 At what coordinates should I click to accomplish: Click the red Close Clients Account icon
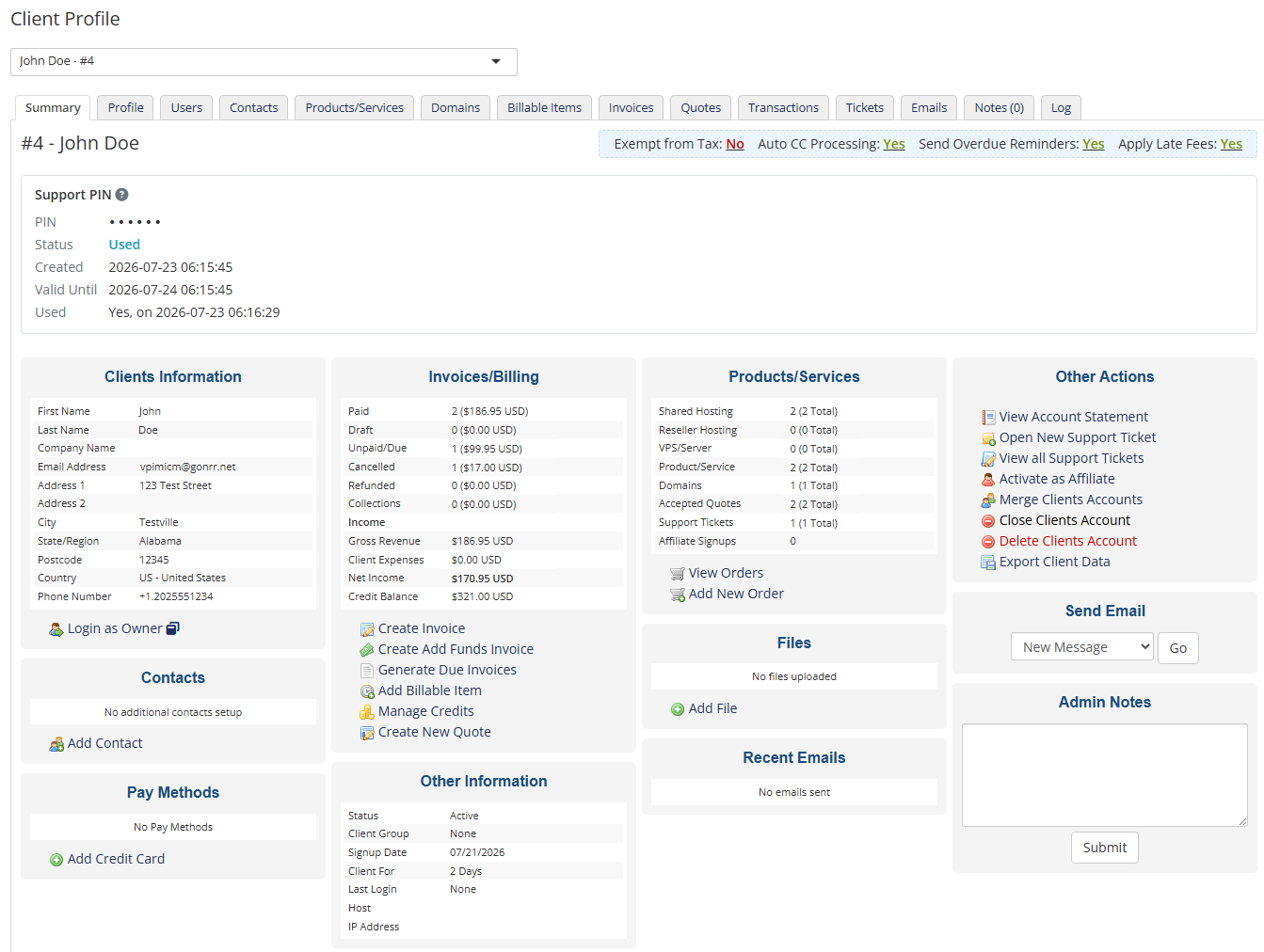[x=988, y=521]
